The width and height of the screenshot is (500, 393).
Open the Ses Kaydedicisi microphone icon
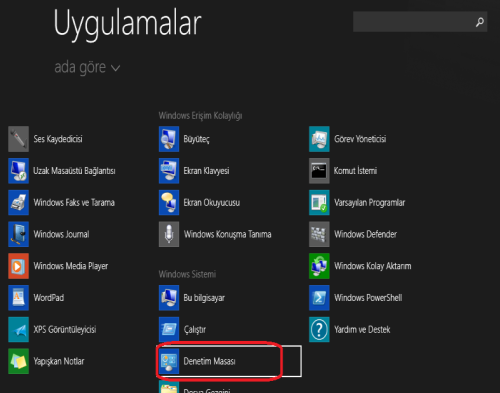pyautogui.click(x=18, y=139)
